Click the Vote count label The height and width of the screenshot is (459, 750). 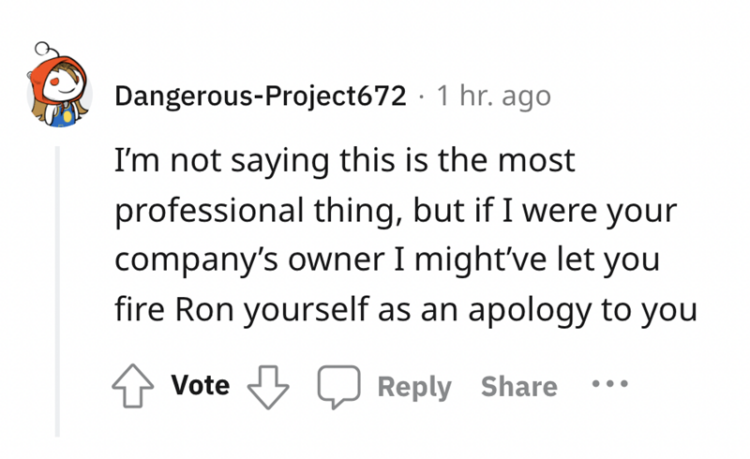200,385
